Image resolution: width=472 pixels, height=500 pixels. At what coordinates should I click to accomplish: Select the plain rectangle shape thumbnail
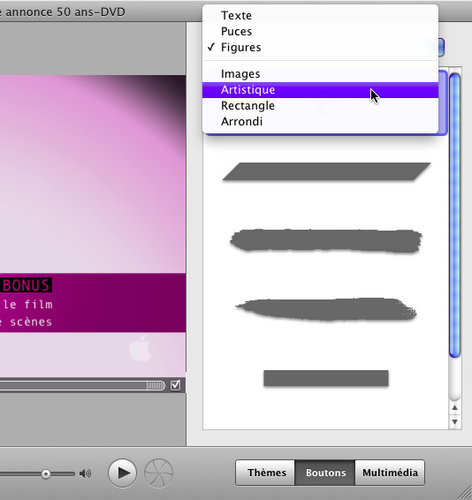tap(326, 378)
